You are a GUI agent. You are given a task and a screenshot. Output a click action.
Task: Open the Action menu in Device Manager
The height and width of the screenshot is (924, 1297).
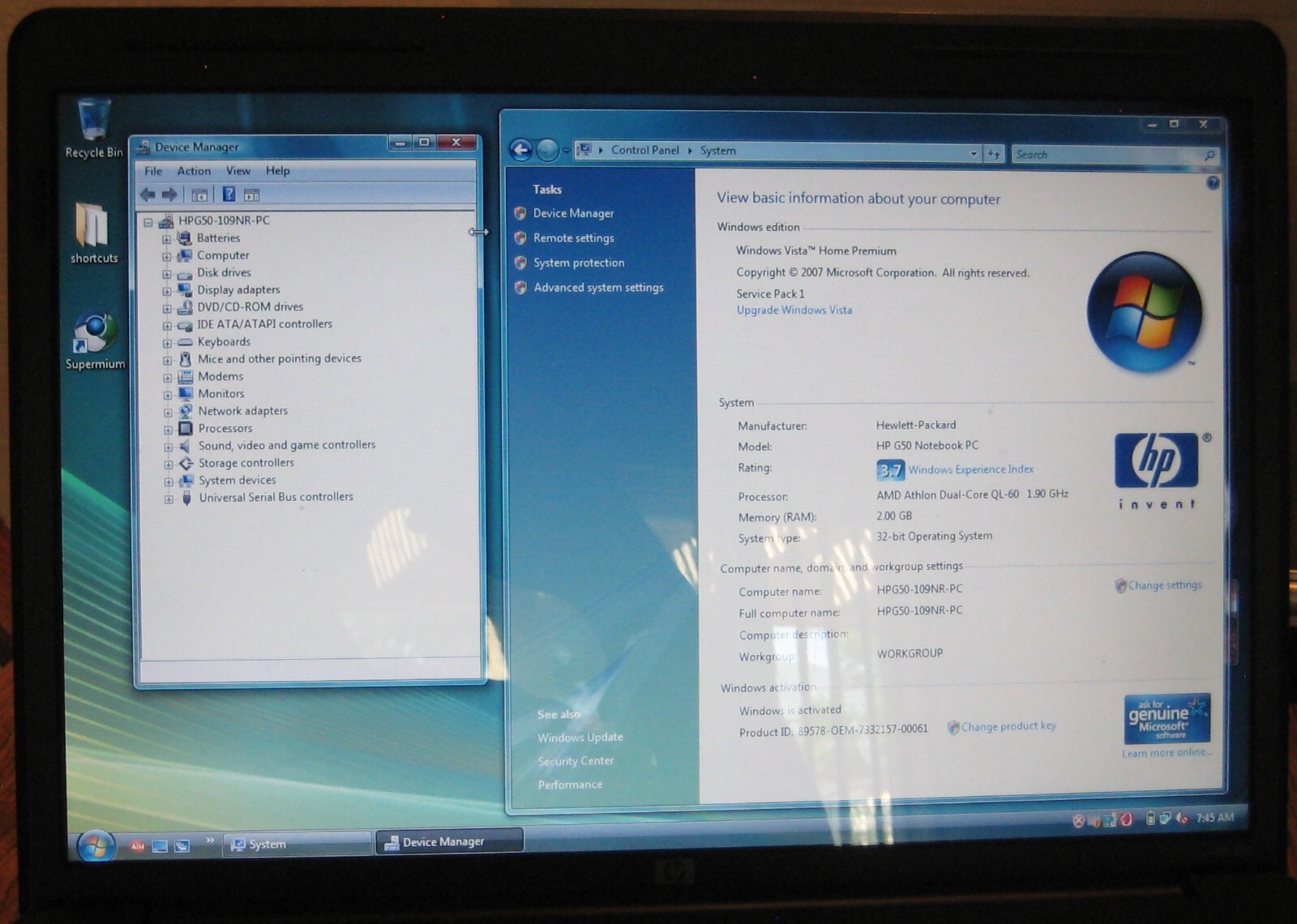(194, 171)
